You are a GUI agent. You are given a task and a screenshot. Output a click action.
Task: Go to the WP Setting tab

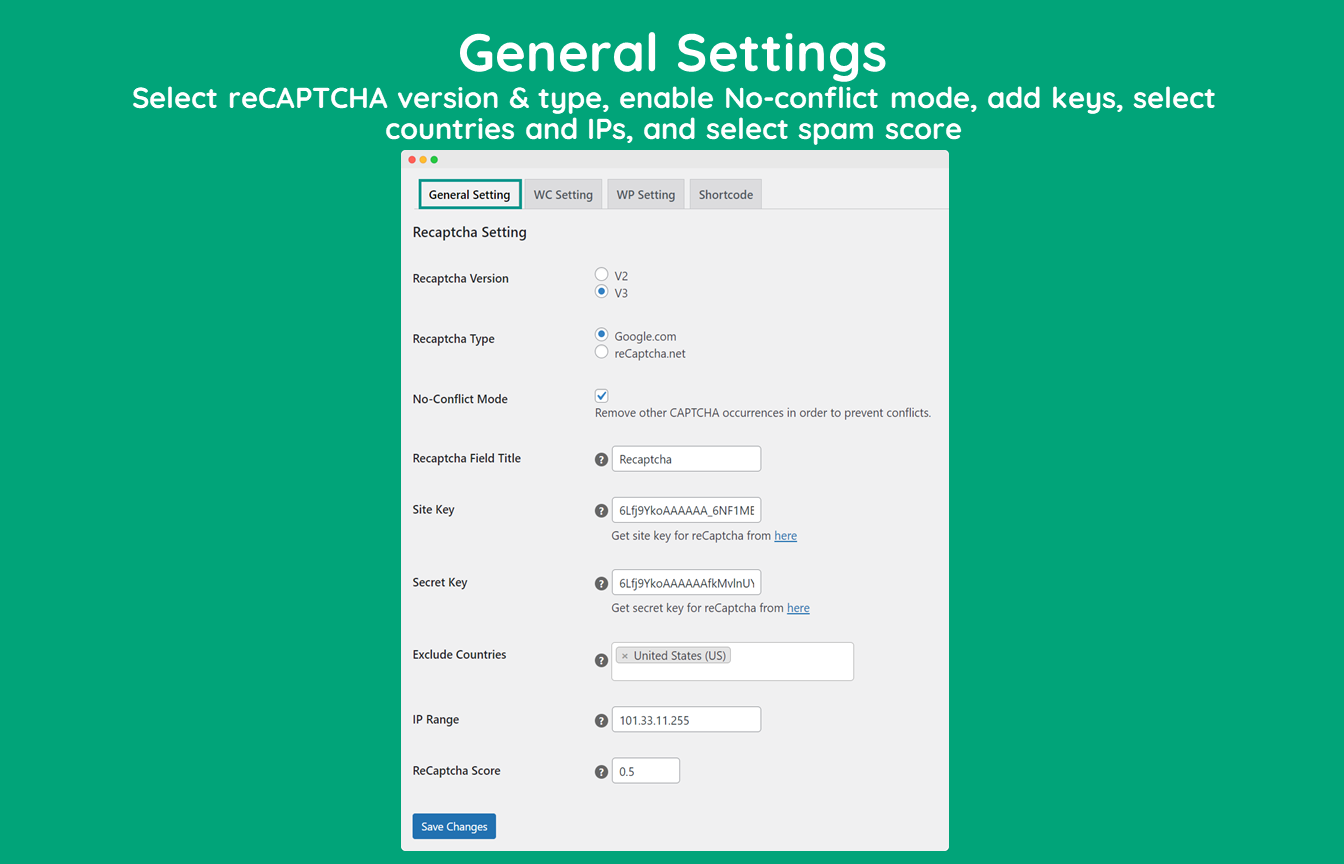point(646,194)
